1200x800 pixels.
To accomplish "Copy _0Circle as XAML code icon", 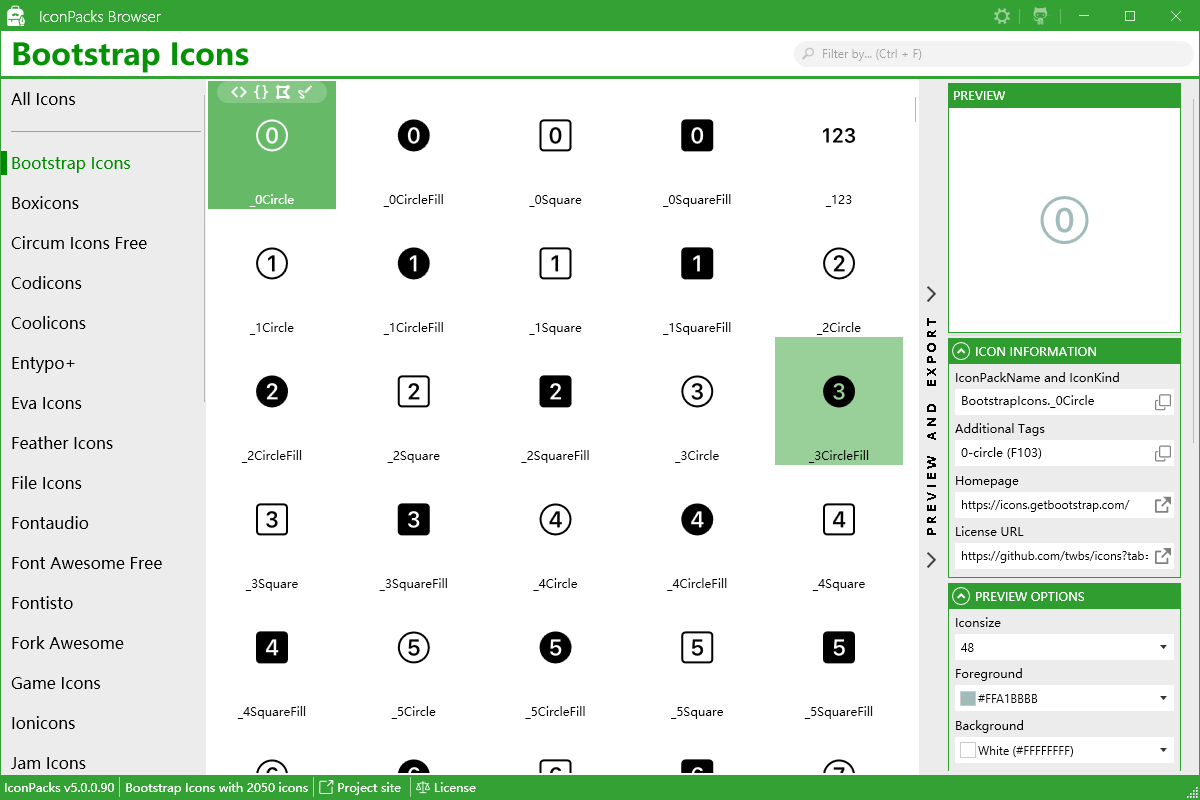I will coord(239,92).
